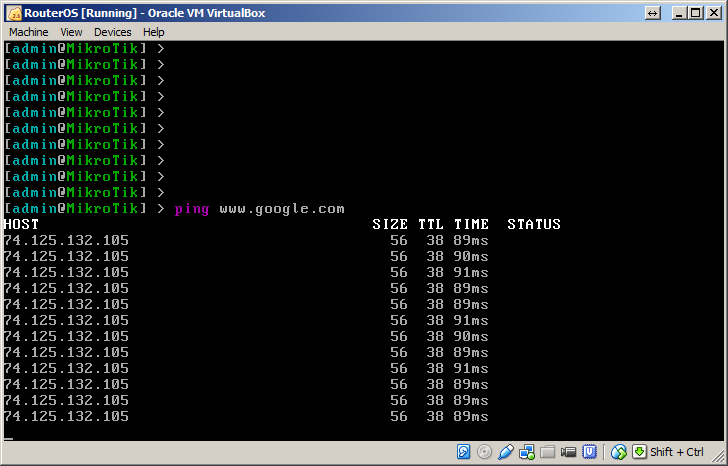728x466 pixels.
Task: Click the video capture camera icon
Action: (568, 452)
